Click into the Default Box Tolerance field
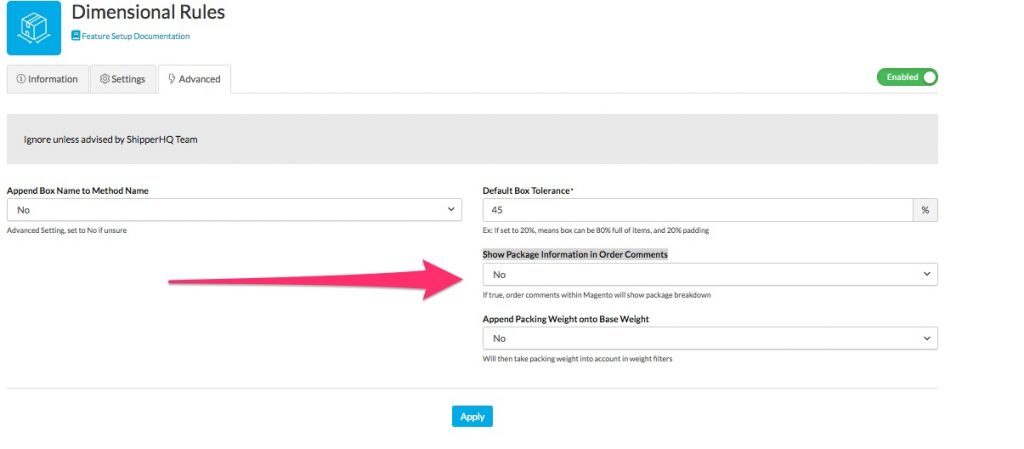 (x=697, y=210)
